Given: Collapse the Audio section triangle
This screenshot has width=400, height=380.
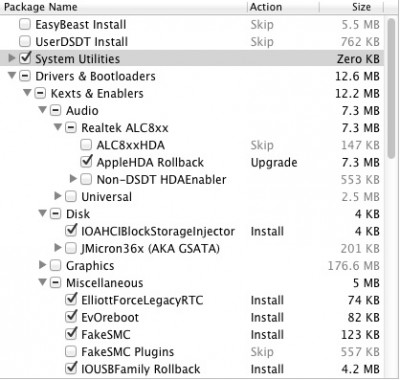Looking at the screenshot, I should pos(43,110).
